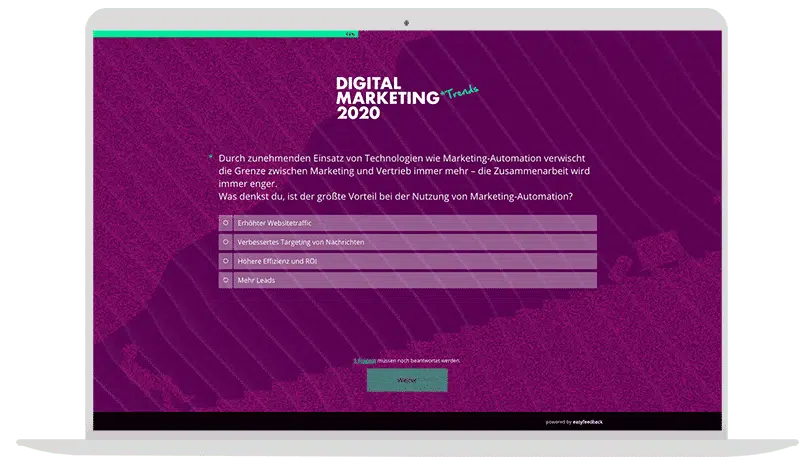Pick the Höhere Effizienz und ROI radio button
The width and height of the screenshot is (806, 470).
coord(226,261)
